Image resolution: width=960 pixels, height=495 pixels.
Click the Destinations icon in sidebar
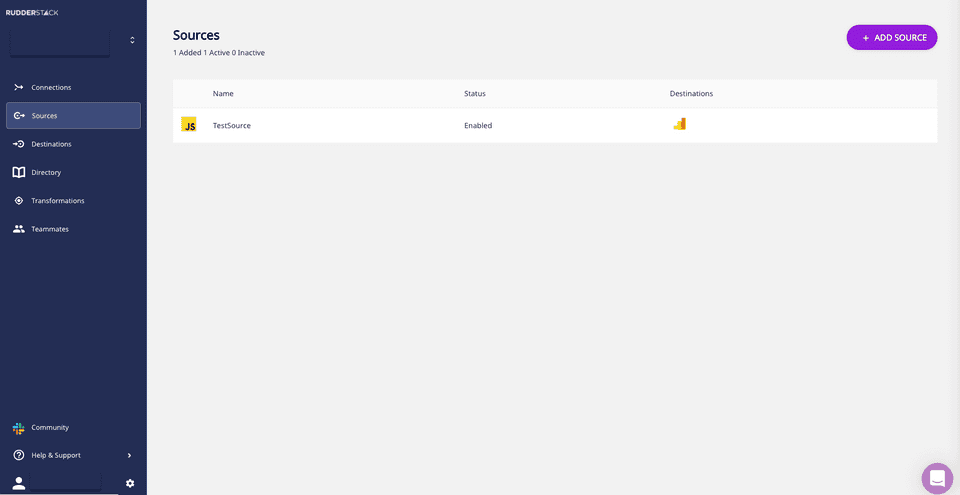pos(18,144)
